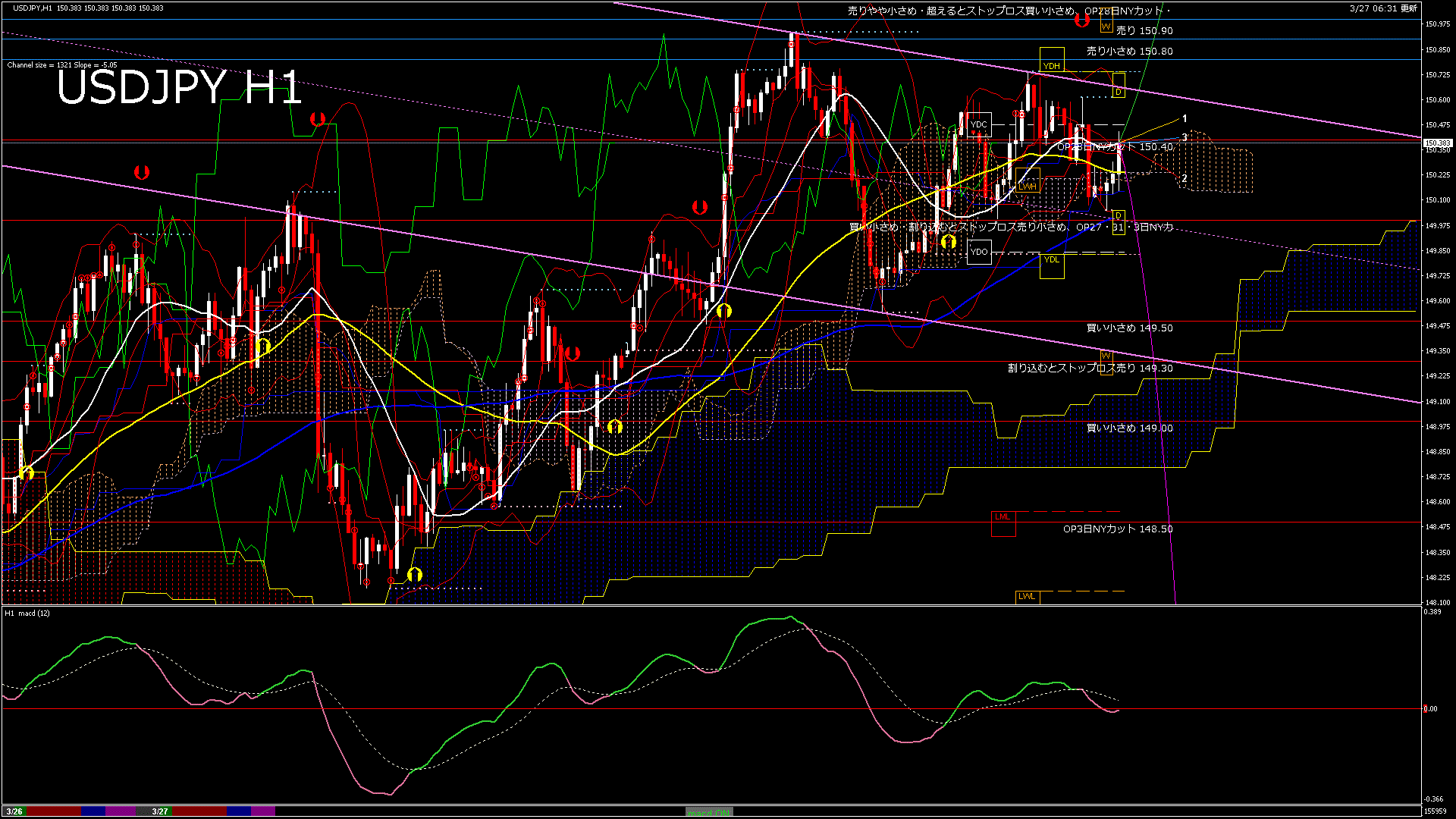
Task: Jump to the 3/26 date marker
Action: [14, 811]
